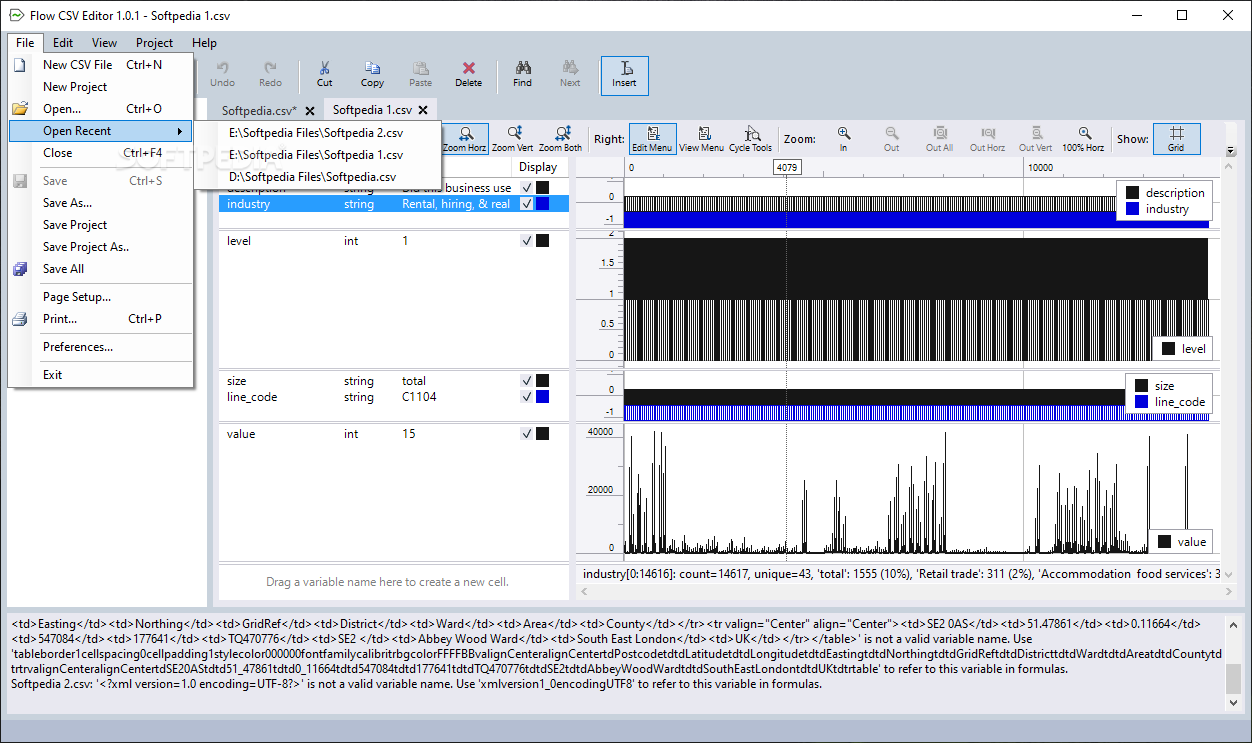Toggle the Grid display button

(x=1176, y=139)
